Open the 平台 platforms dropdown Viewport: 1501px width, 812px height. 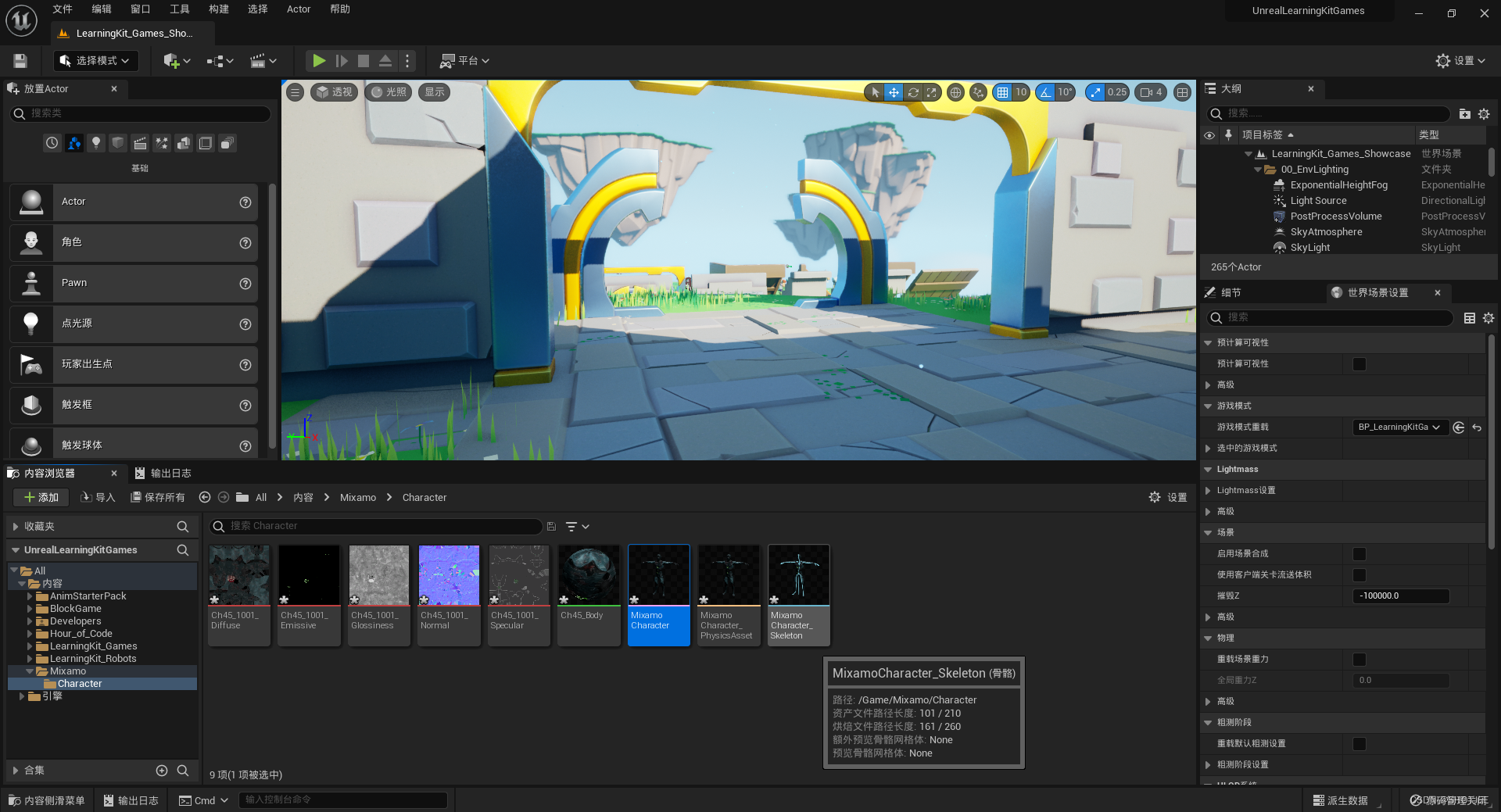click(x=464, y=61)
